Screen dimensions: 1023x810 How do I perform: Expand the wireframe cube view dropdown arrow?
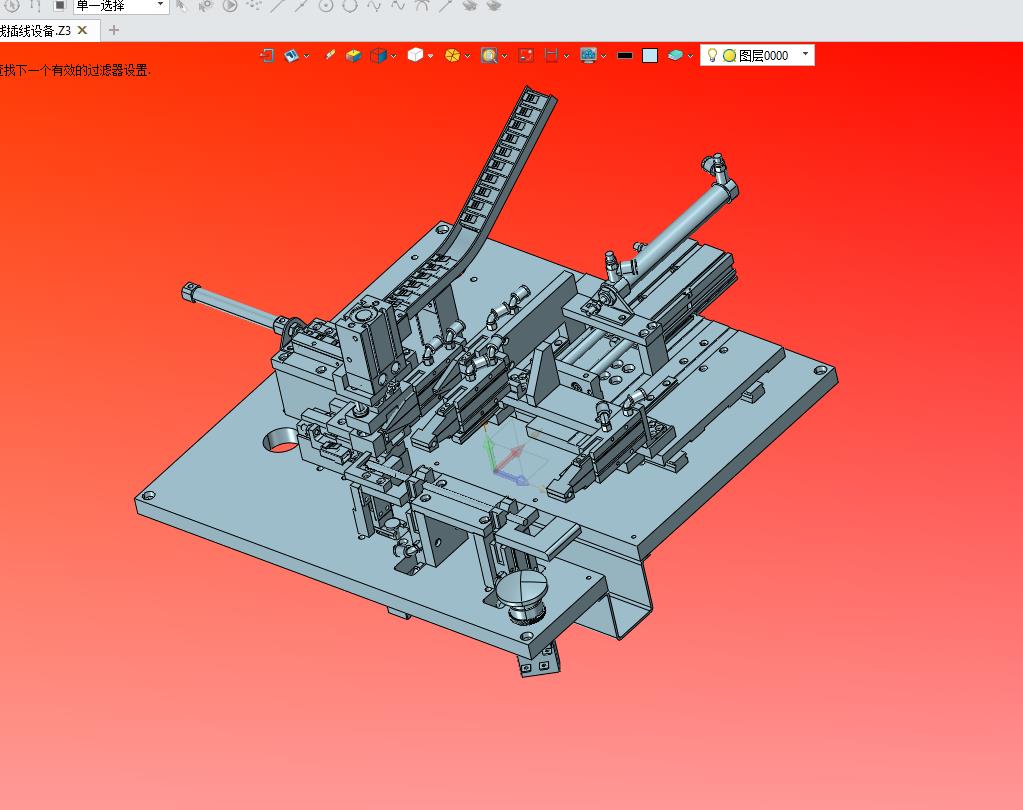(x=393, y=56)
